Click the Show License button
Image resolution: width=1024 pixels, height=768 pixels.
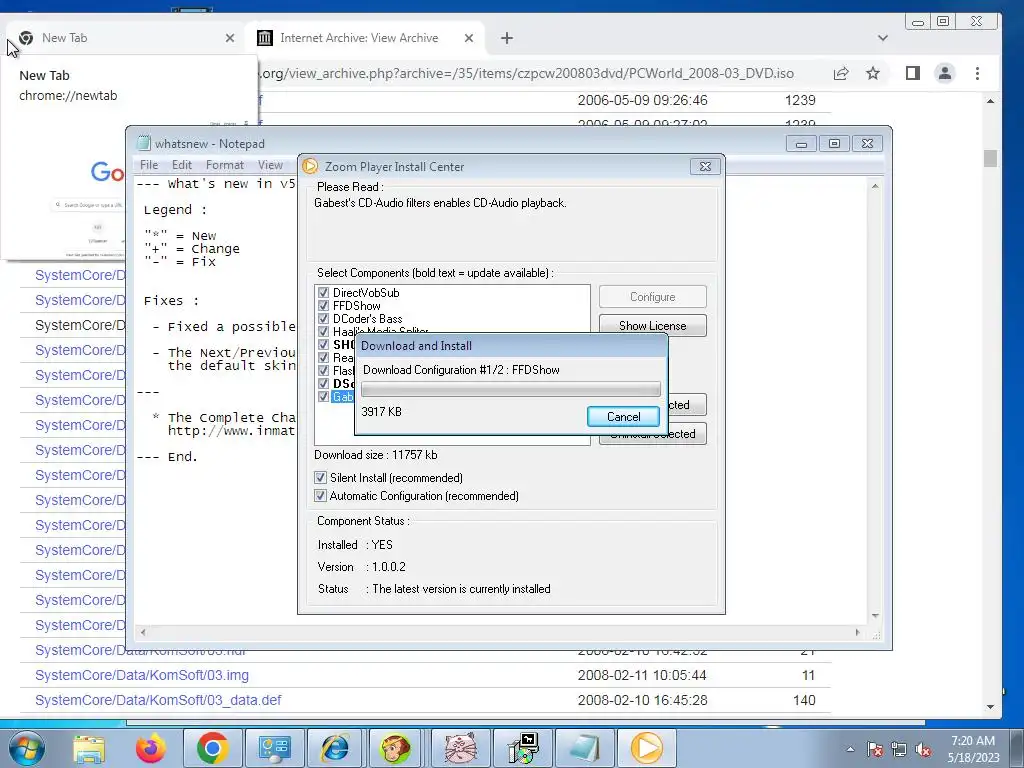pos(652,325)
